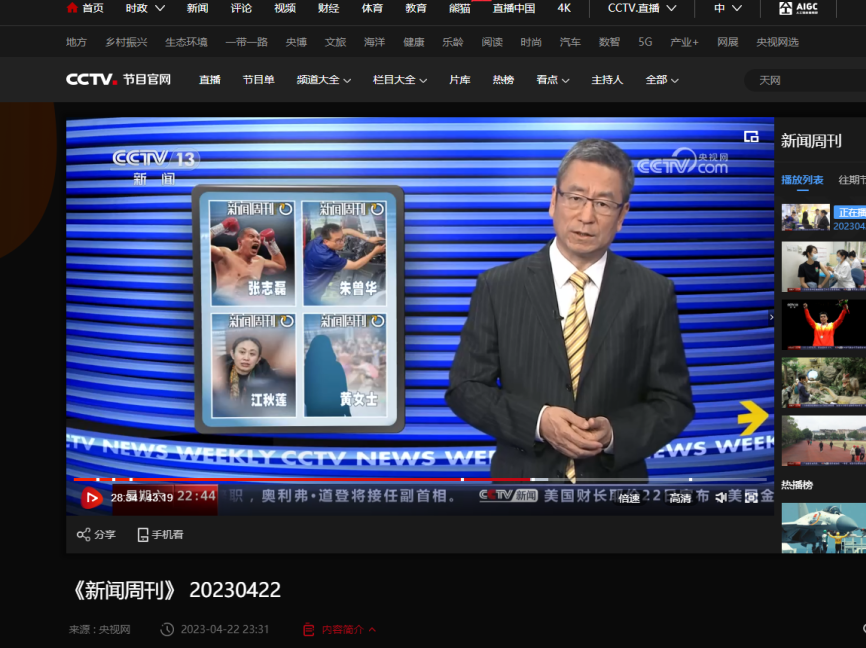Open 直播 in the program site menu
The height and width of the screenshot is (648, 866).
point(210,80)
